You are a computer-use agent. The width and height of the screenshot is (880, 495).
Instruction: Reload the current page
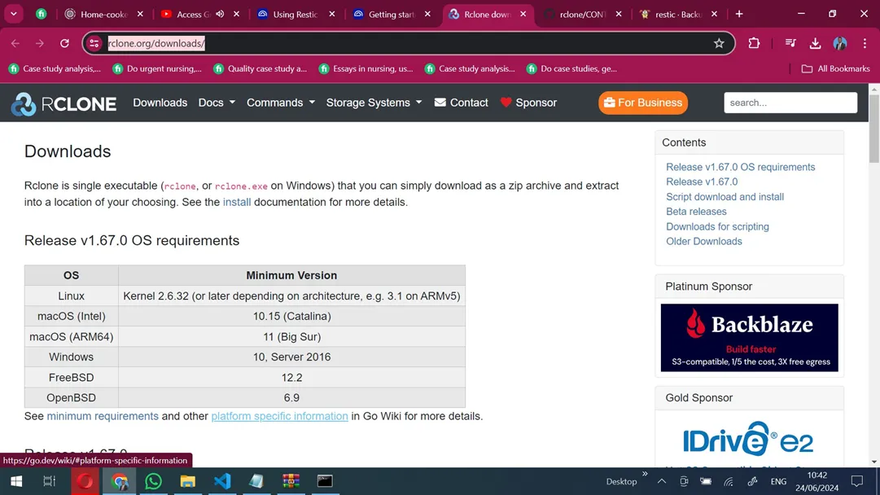[x=65, y=44]
